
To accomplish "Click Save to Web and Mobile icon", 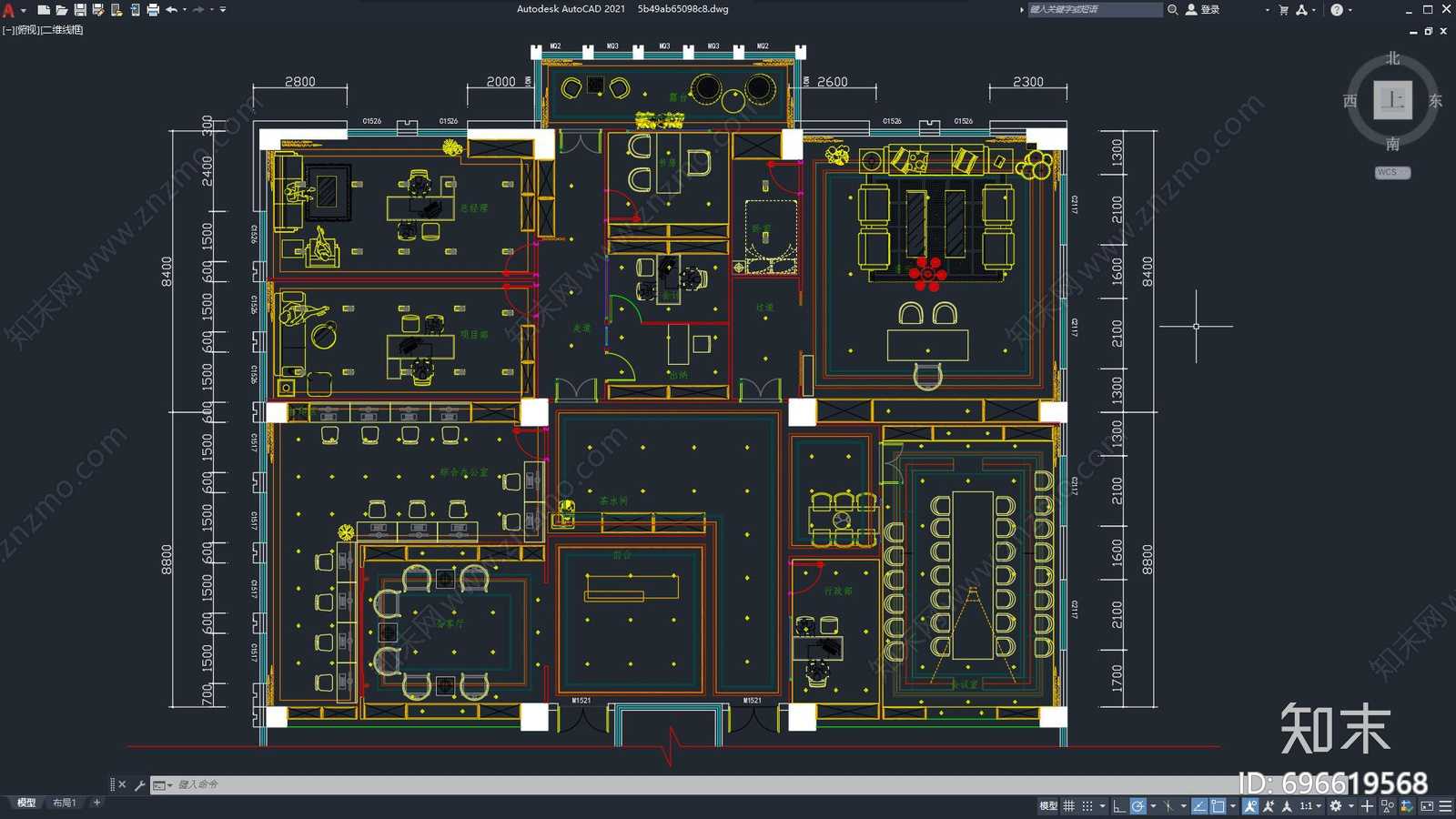I will [135, 10].
